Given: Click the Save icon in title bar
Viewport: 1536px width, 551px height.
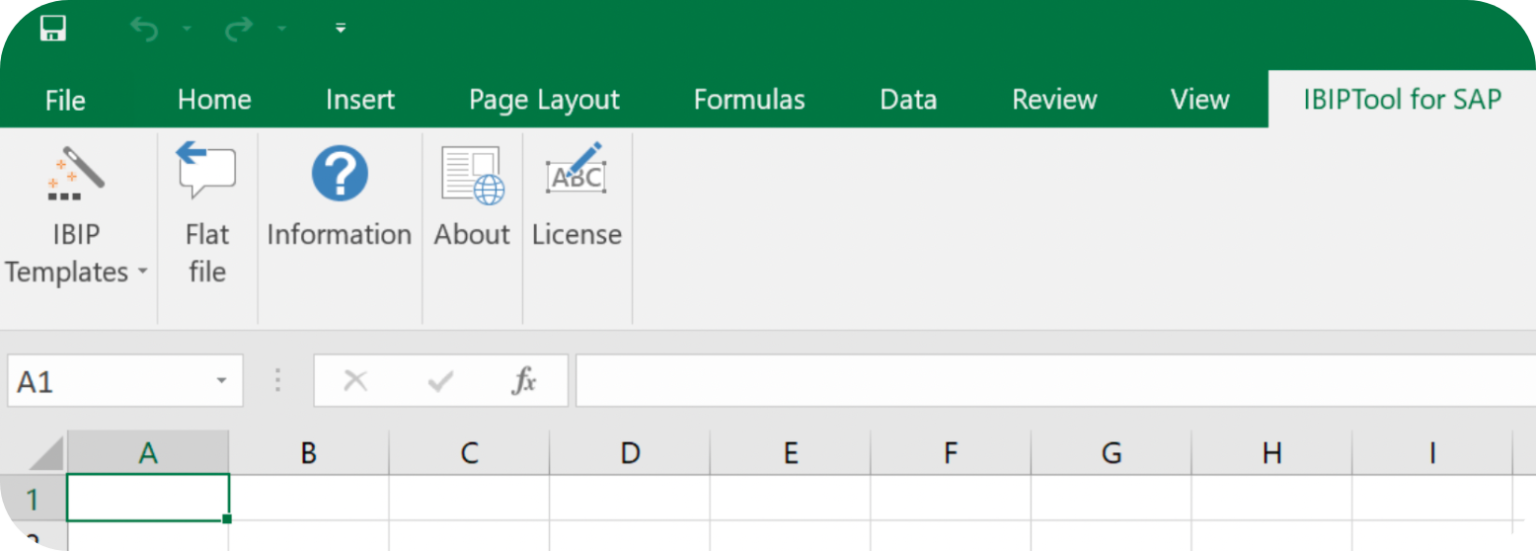Looking at the screenshot, I should coord(53,29).
